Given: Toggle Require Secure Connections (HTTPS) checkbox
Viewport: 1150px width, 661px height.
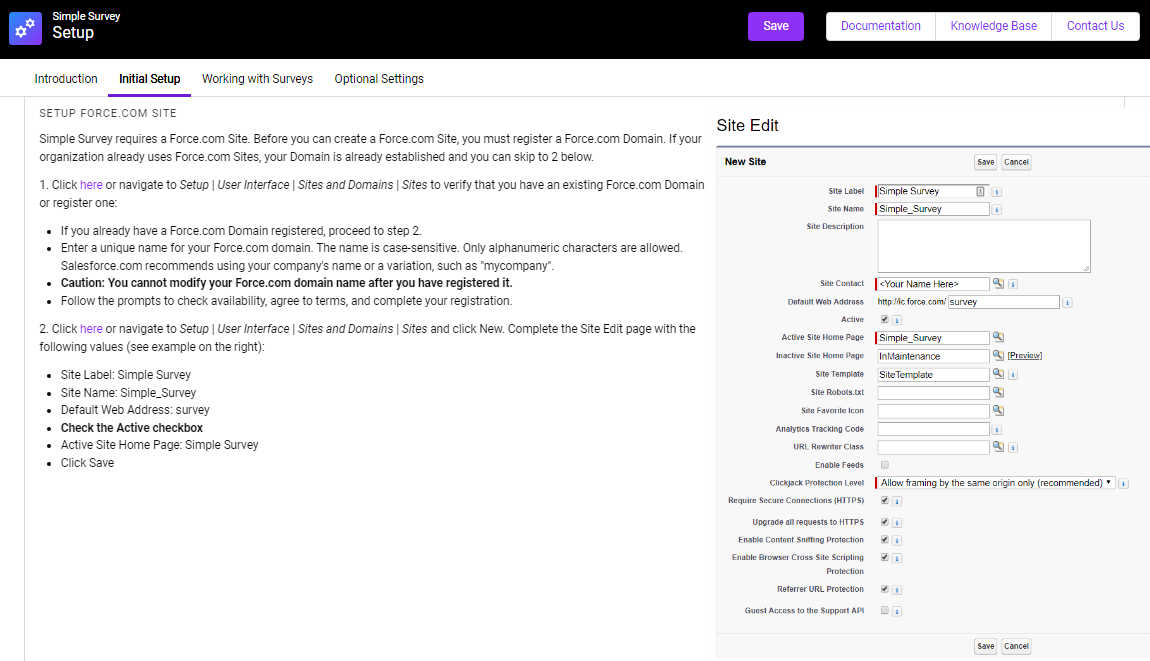Looking at the screenshot, I should (885, 500).
